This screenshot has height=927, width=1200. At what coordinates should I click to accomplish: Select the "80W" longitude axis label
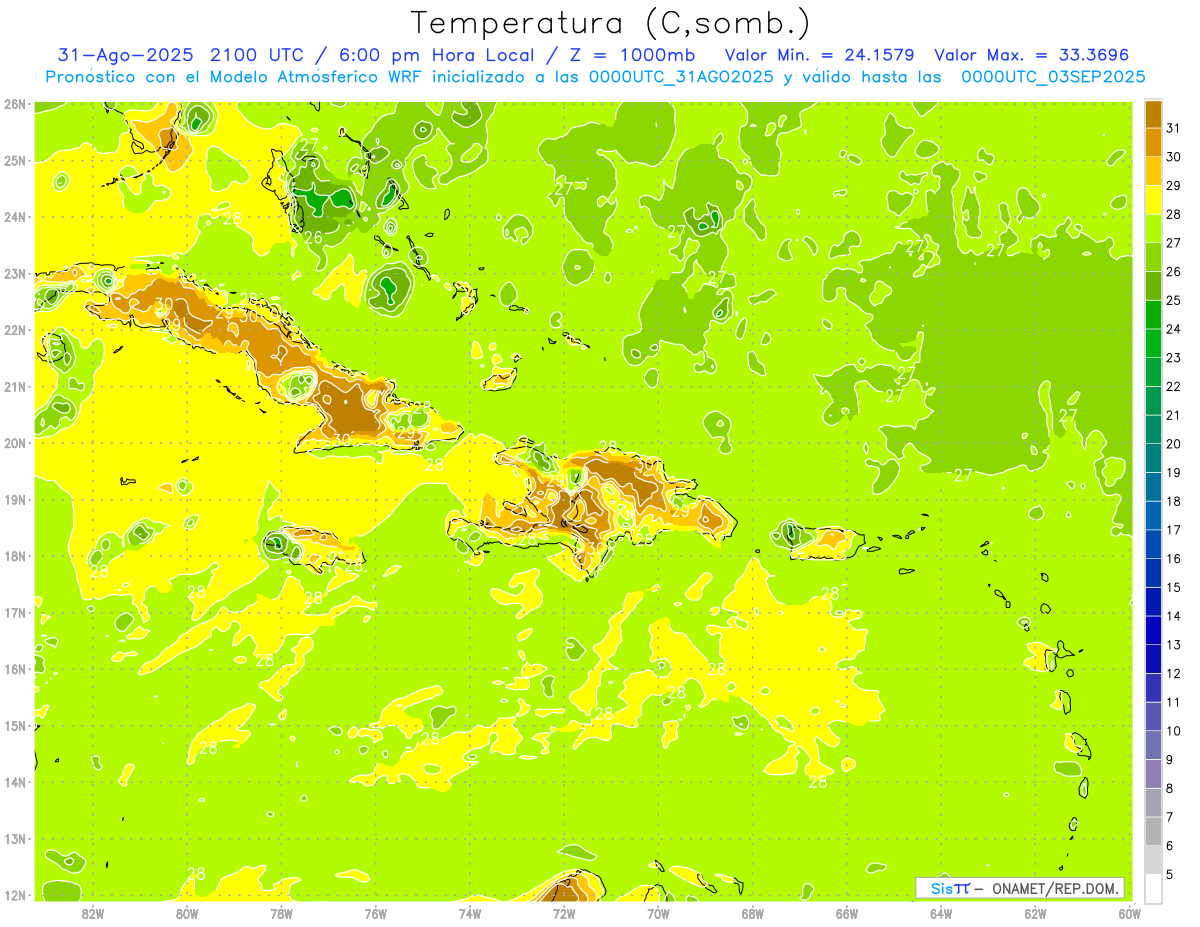187,913
